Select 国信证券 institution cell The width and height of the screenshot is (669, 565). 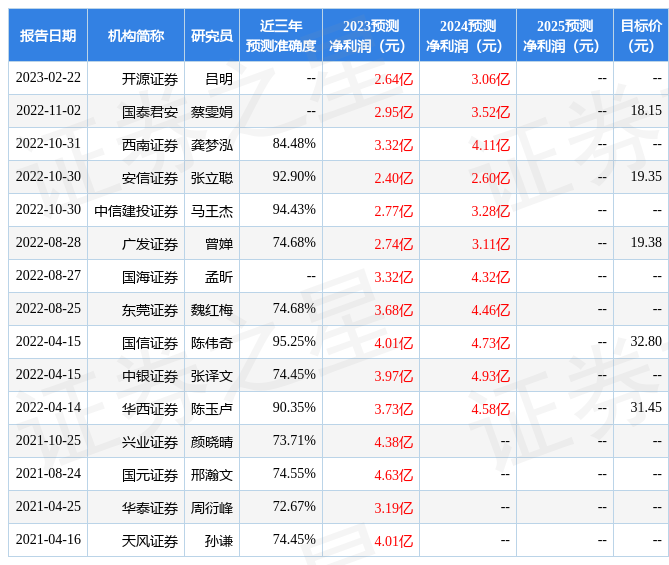(x=150, y=343)
